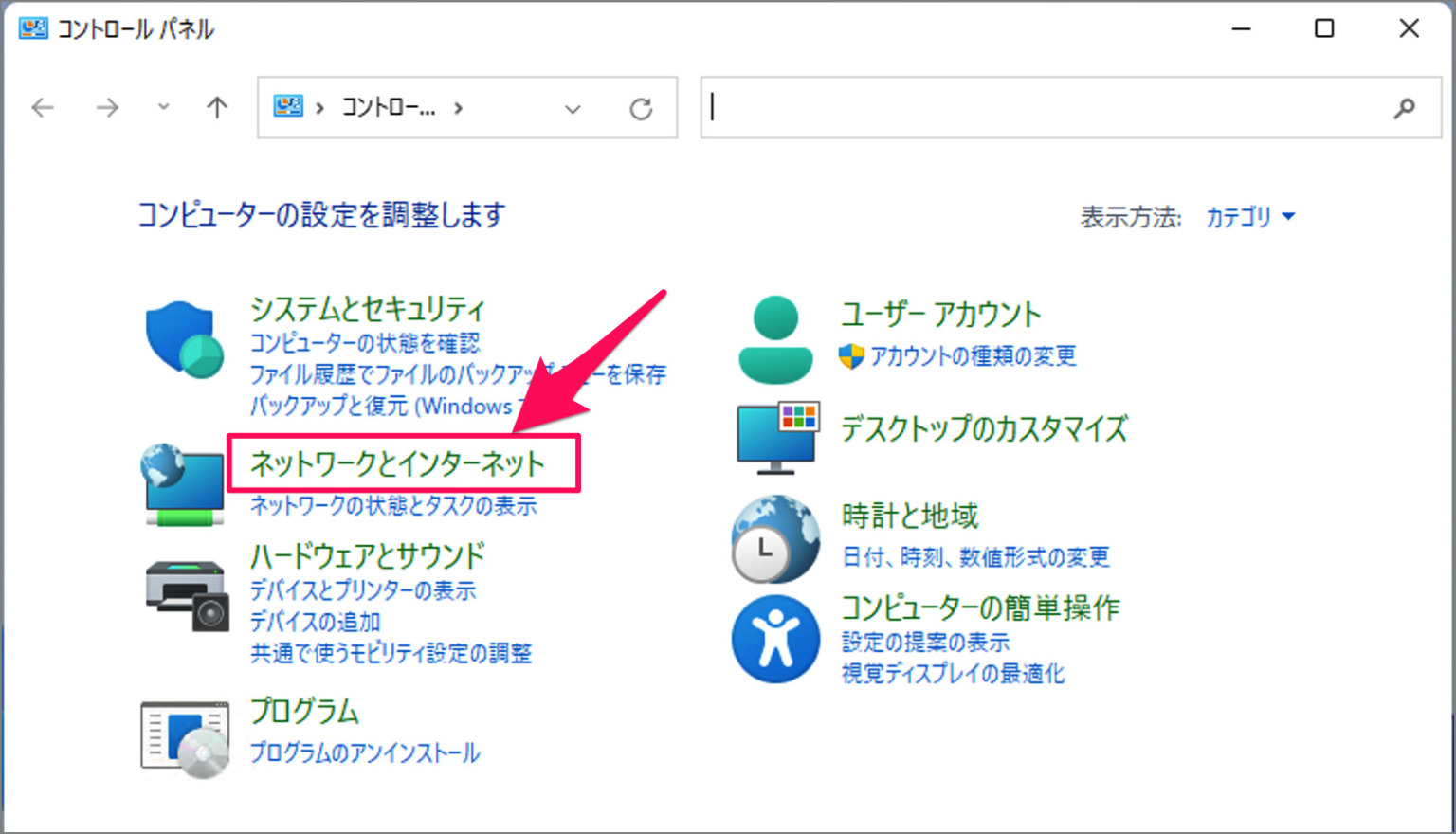Click the Clock and Region globe icon

coord(775,538)
